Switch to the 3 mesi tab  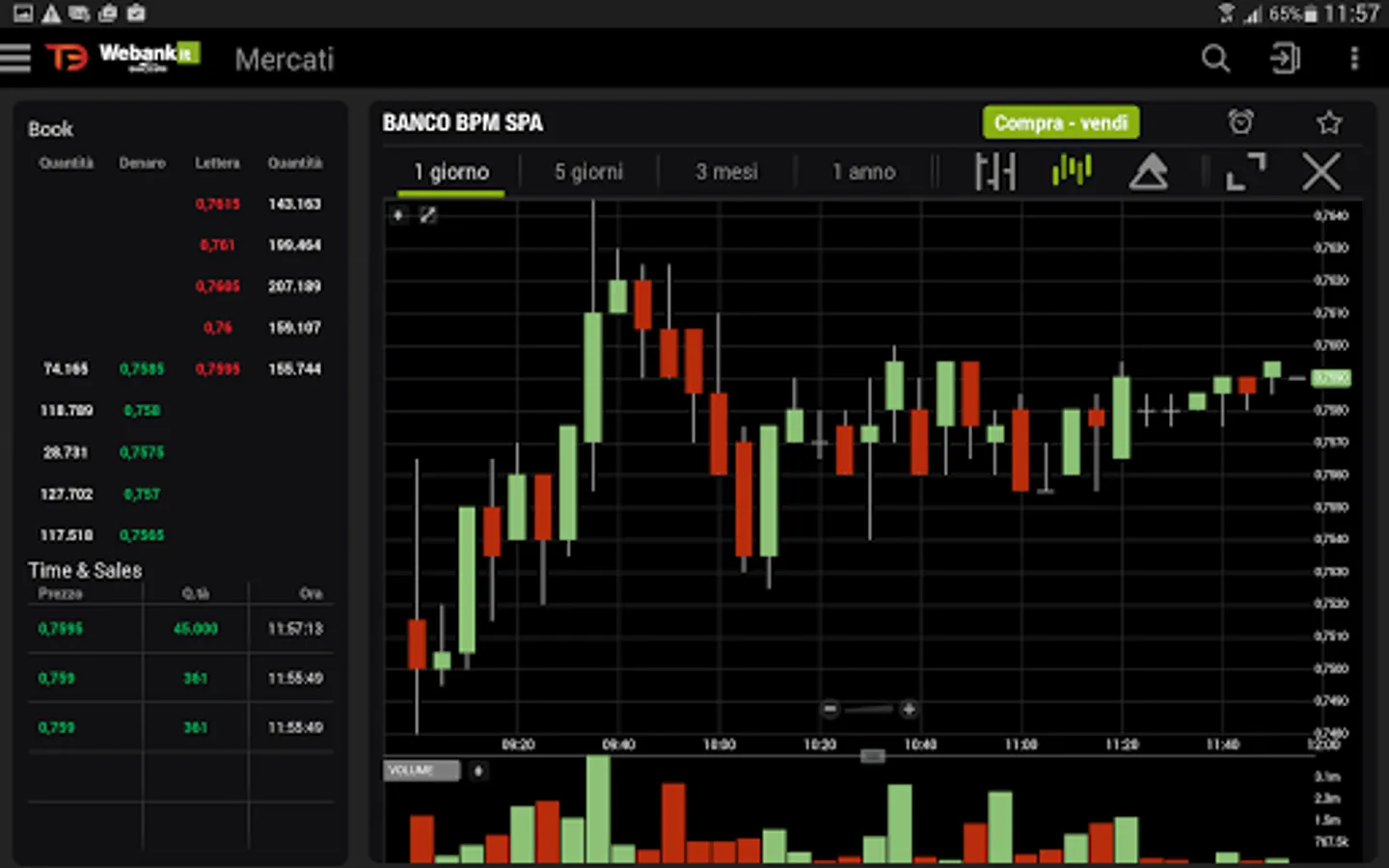pyautogui.click(x=726, y=172)
